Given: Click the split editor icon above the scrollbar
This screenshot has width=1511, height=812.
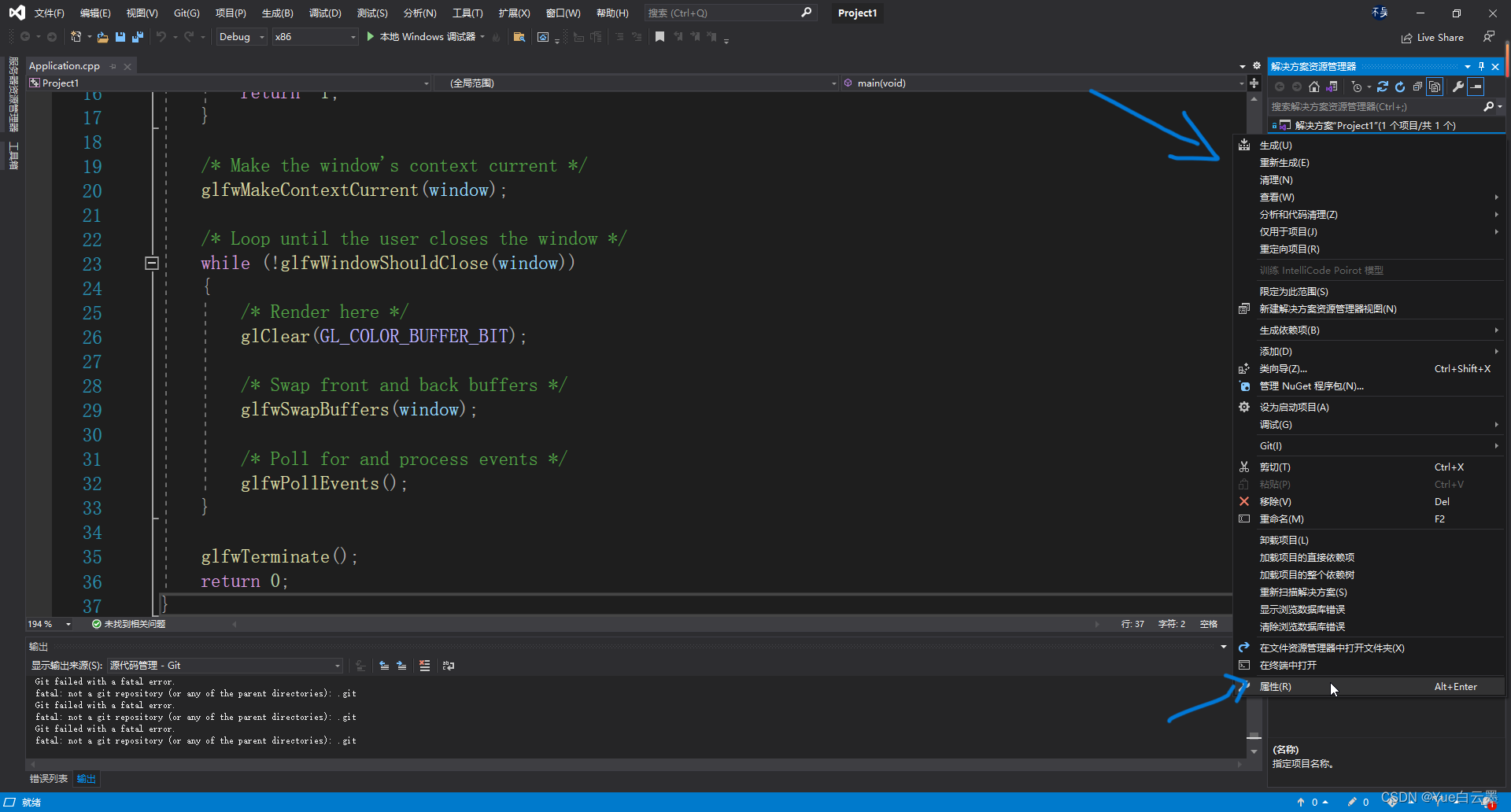Looking at the screenshot, I should (x=1254, y=83).
